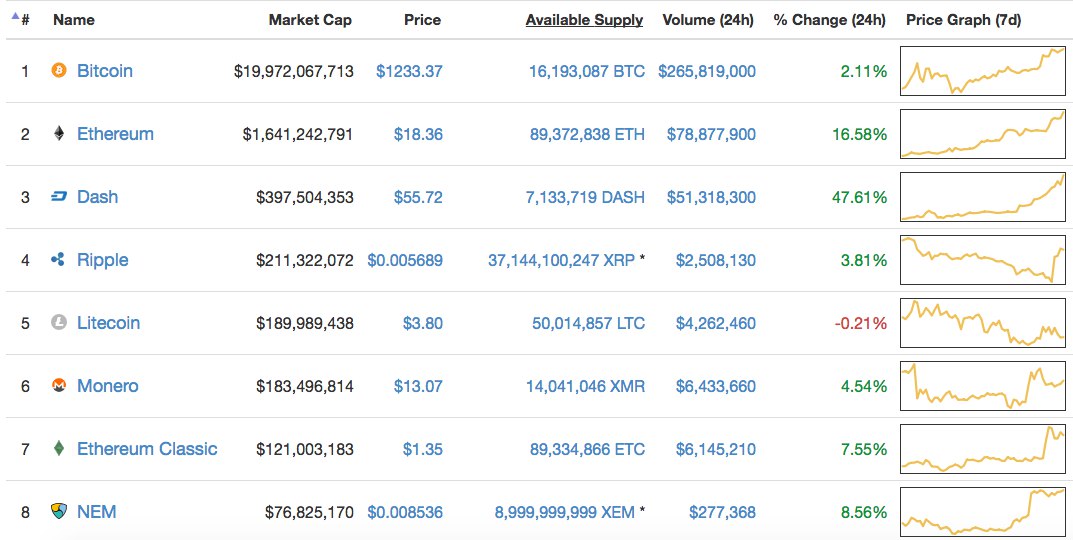Click Dash 24h change 47.61%
The height and width of the screenshot is (540, 1073).
[859, 198]
